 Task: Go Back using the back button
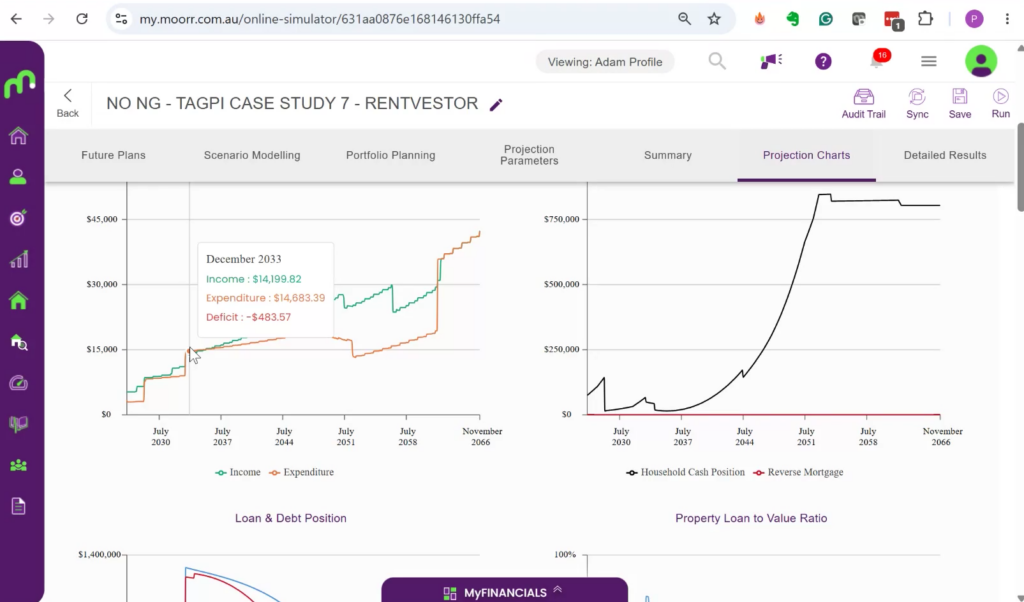[x=67, y=103]
